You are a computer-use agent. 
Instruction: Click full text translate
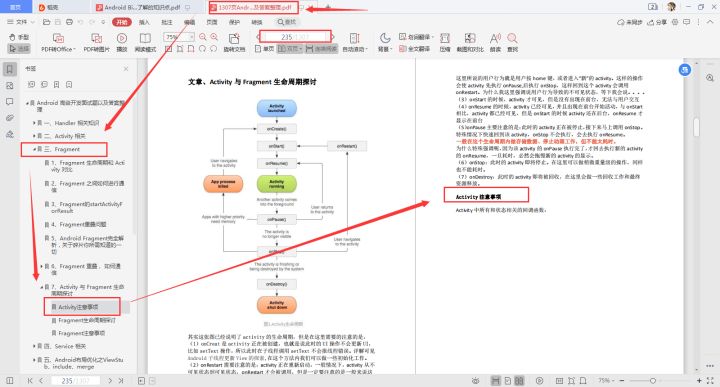(415, 49)
